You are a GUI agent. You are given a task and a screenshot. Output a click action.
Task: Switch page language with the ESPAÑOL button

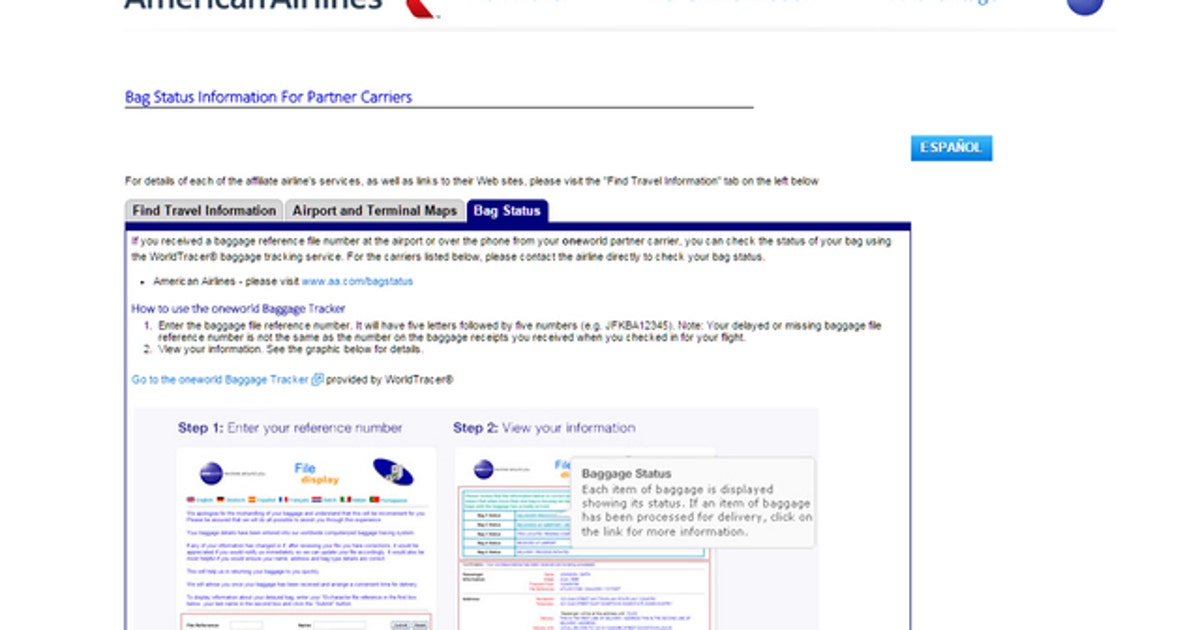pyautogui.click(x=951, y=148)
